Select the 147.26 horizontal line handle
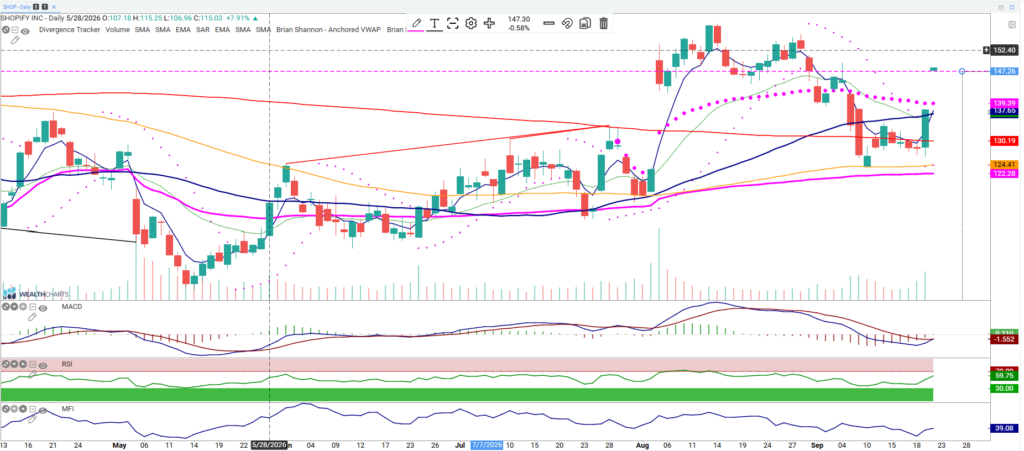The width and height of the screenshot is (1024, 451). [962, 70]
